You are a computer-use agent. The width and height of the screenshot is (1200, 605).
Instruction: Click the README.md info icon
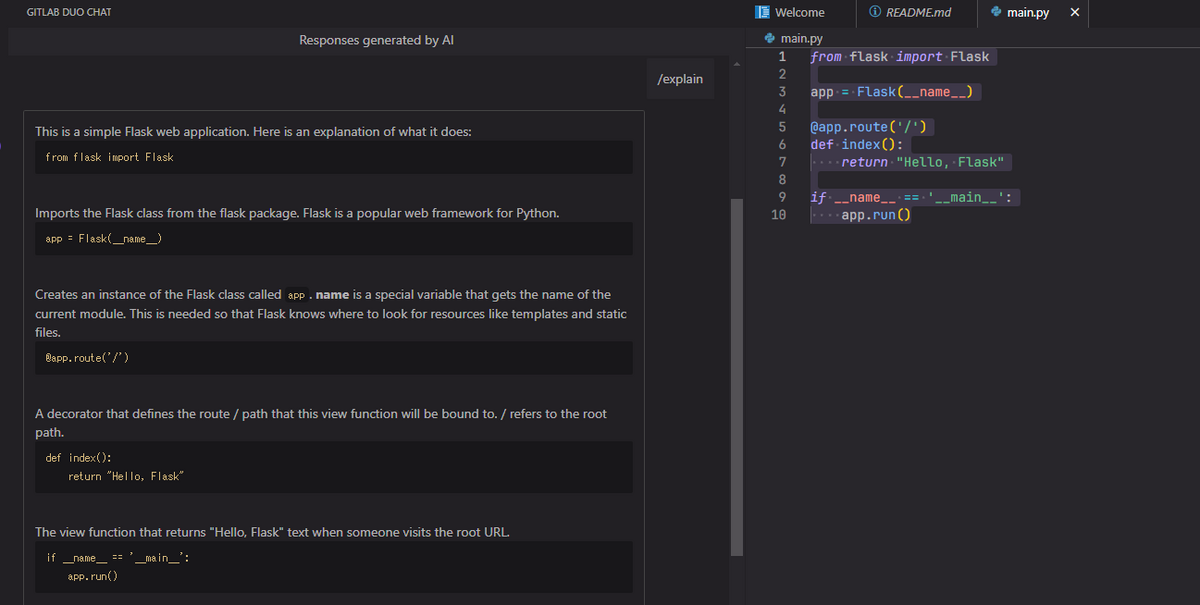click(x=875, y=12)
